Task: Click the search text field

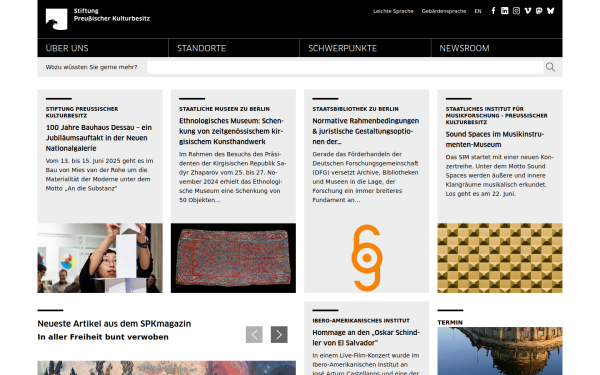Action: 345,67
